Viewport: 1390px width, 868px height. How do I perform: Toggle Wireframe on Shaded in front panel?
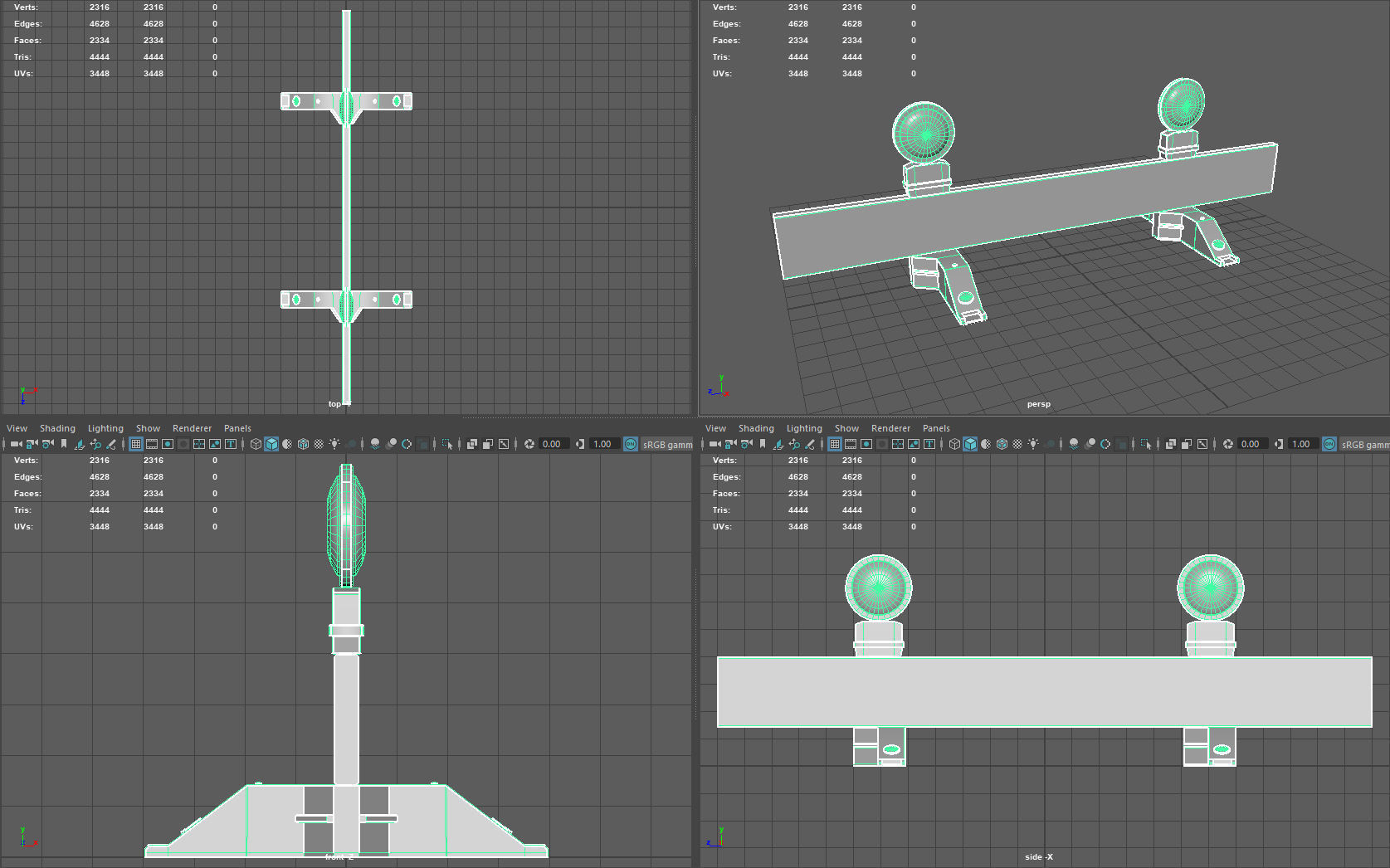click(x=303, y=444)
